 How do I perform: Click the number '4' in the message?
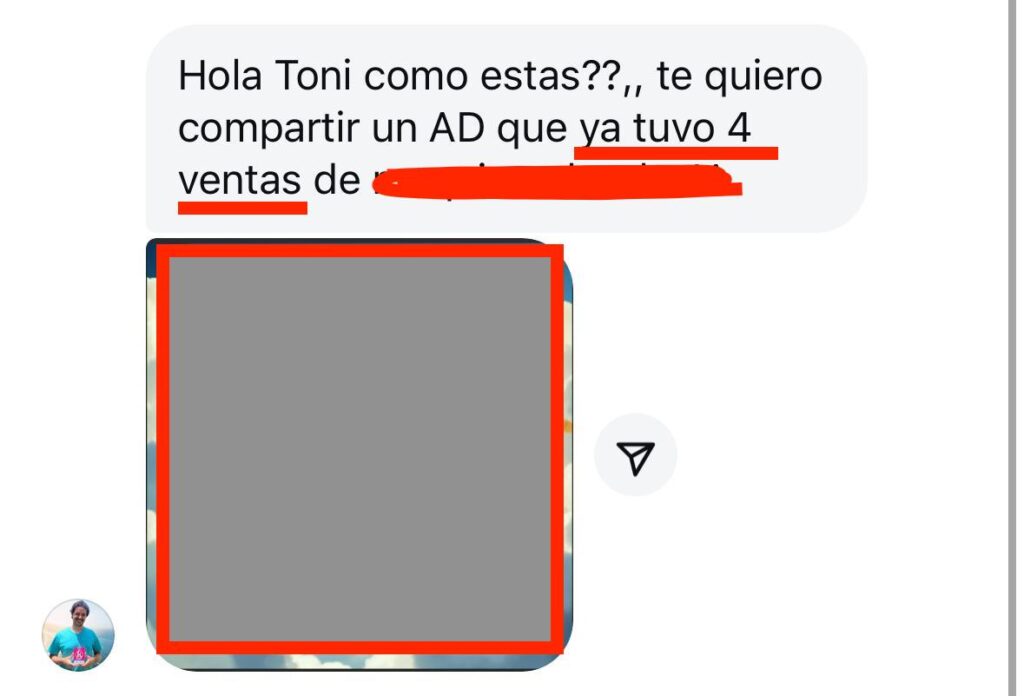click(x=739, y=128)
